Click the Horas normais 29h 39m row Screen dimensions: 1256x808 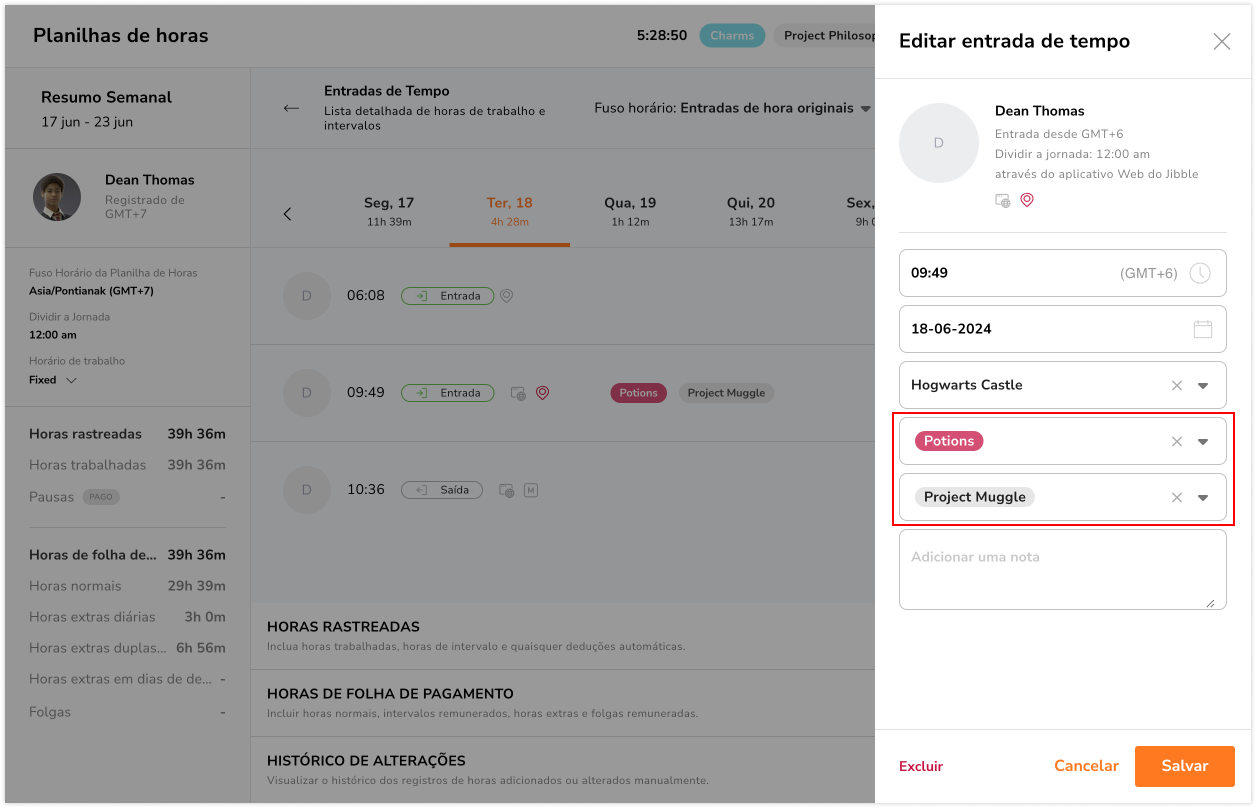pyautogui.click(x=127, y=586)
